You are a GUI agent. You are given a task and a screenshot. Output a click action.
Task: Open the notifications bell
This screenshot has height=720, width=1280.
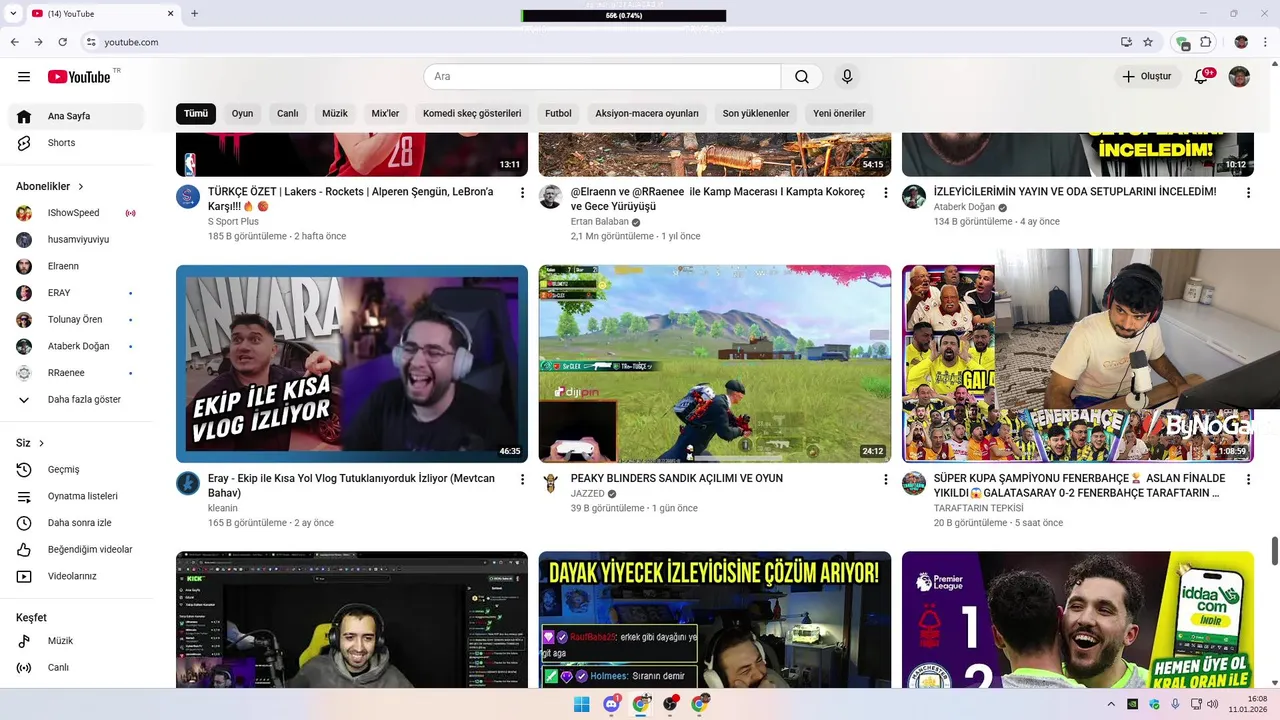point(1203,77)
